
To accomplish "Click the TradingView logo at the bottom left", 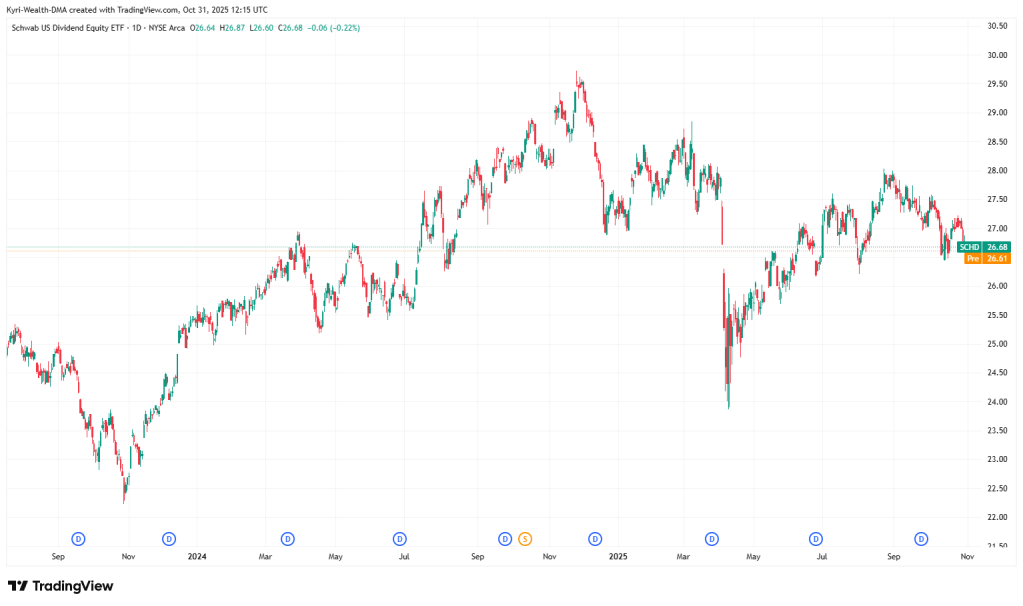I will (60, 586).
